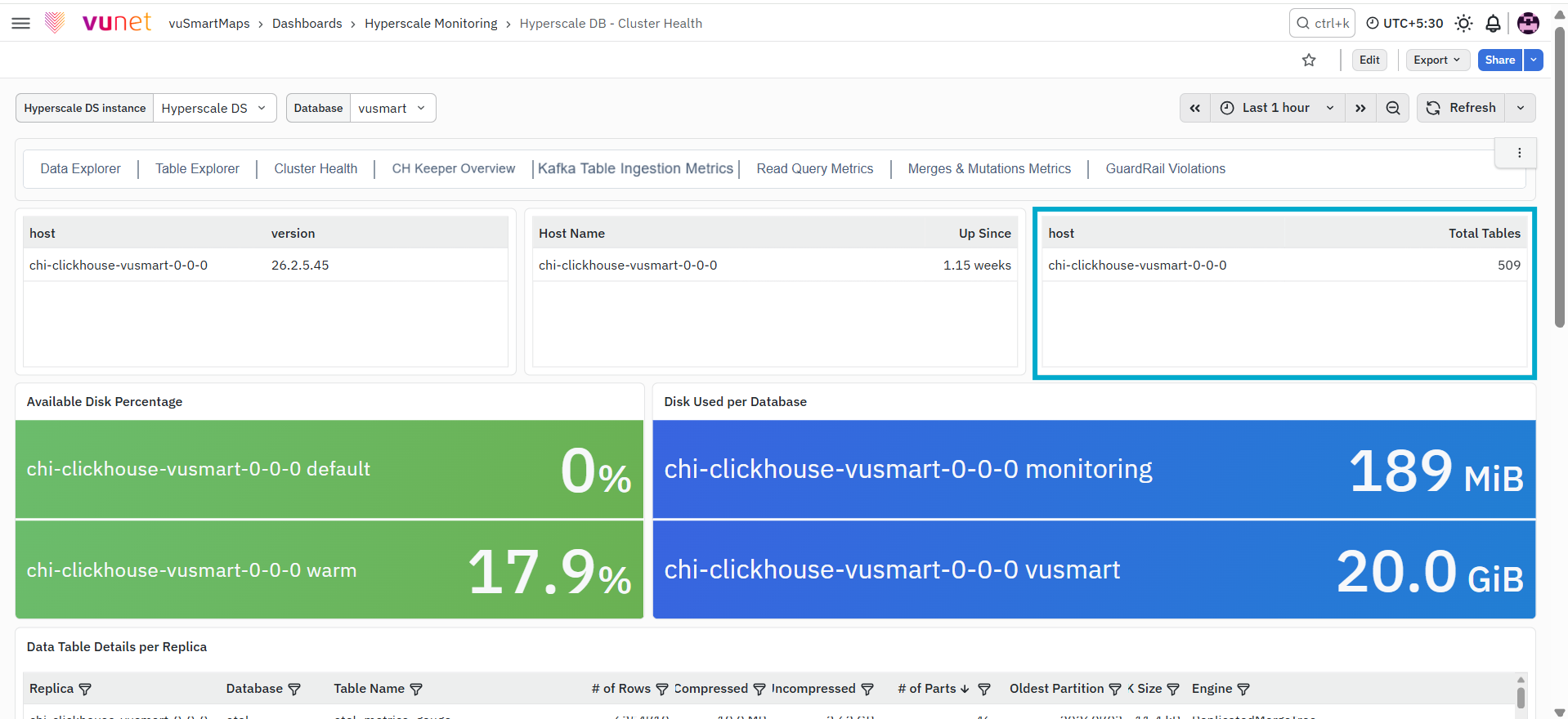The image size is (1568, 719).
Task: Click the replica table scrollbar thumb
Action: coord(1521,698)
